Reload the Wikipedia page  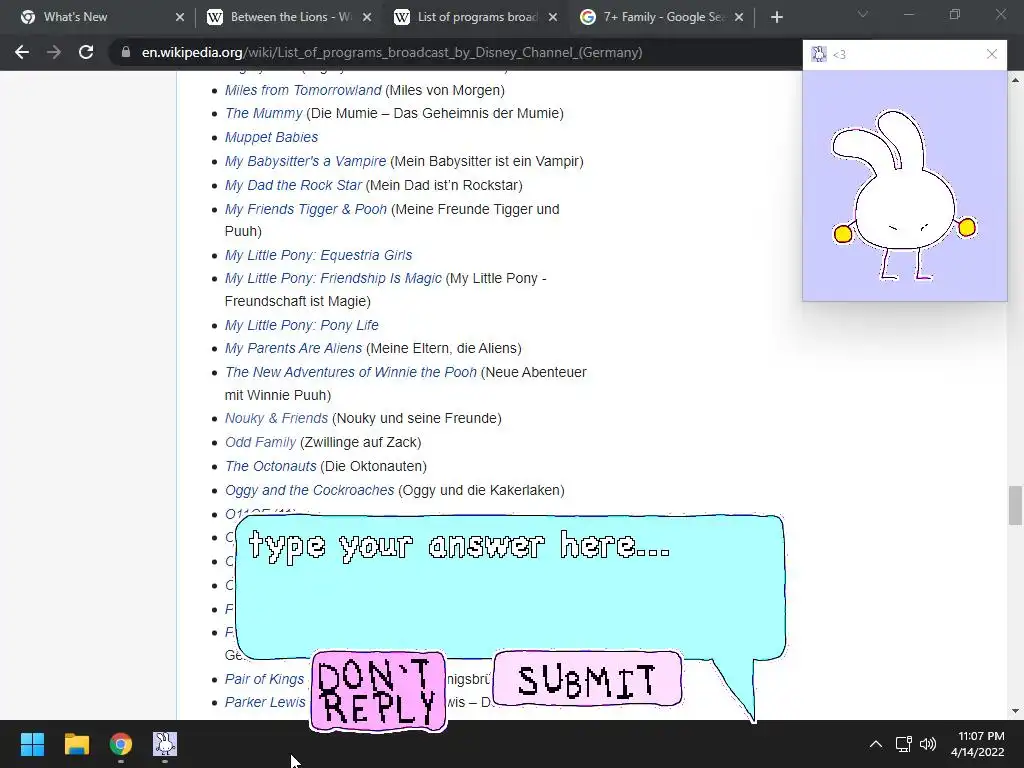pyautogui.click(x=86, y=52)
